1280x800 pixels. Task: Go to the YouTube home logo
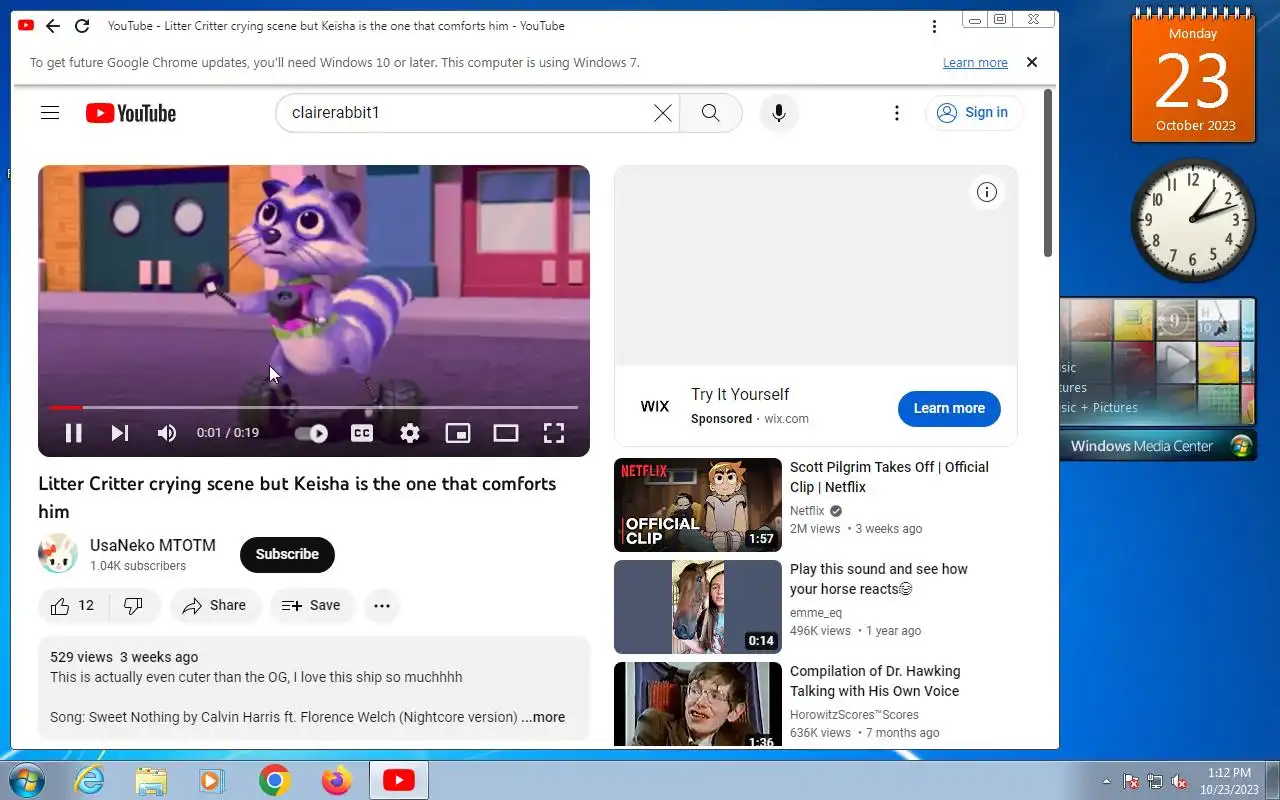click(131, 113)
